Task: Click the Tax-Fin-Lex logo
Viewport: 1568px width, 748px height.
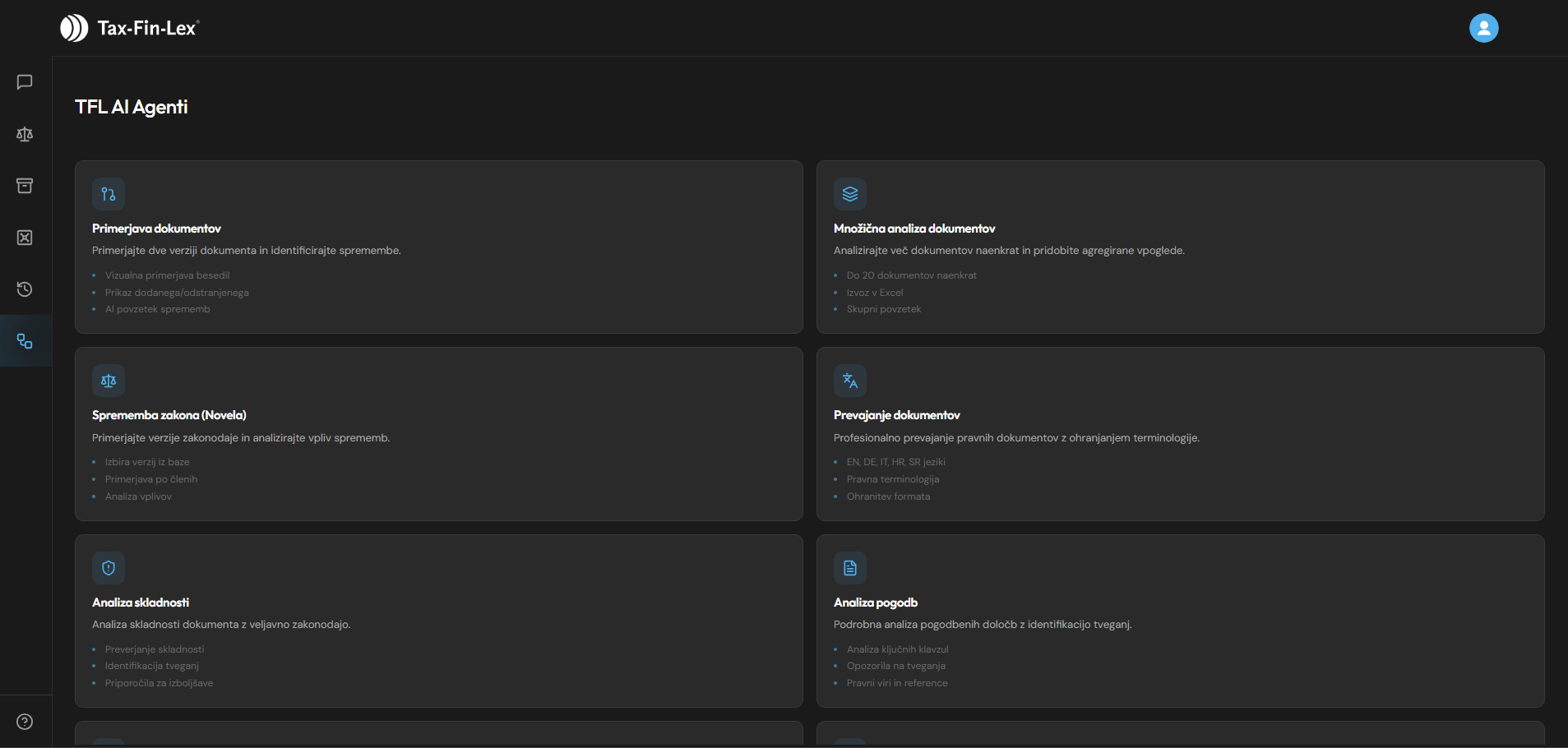Action: [130, 28]
